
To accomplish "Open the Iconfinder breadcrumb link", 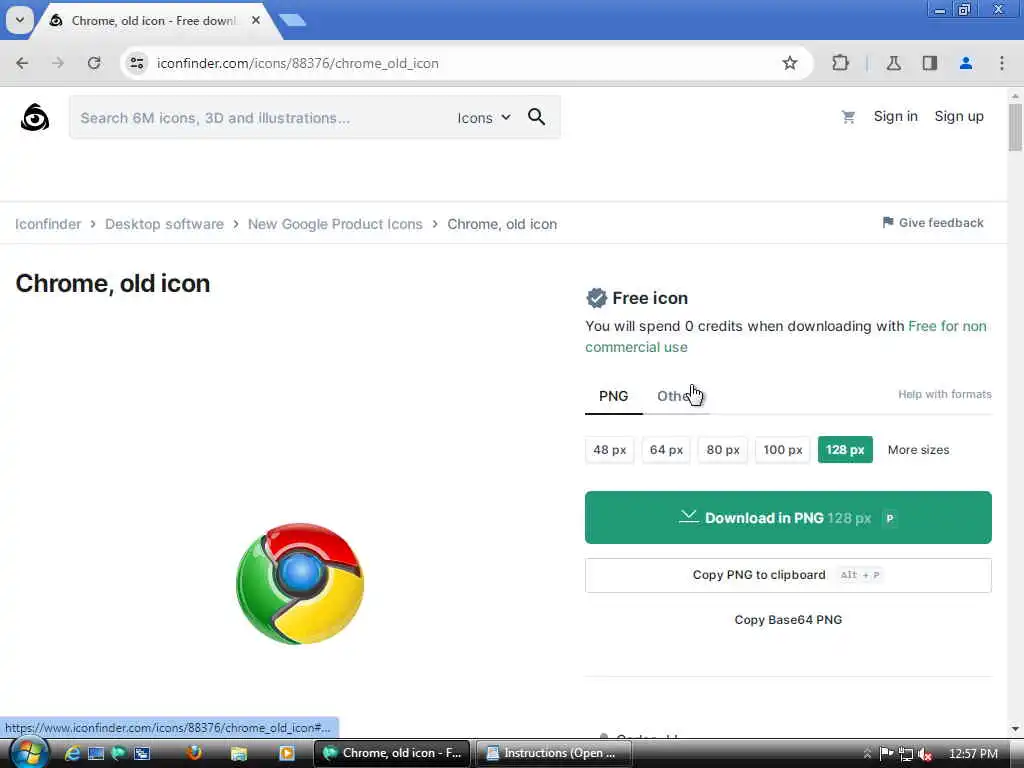I will pos(48,224).
